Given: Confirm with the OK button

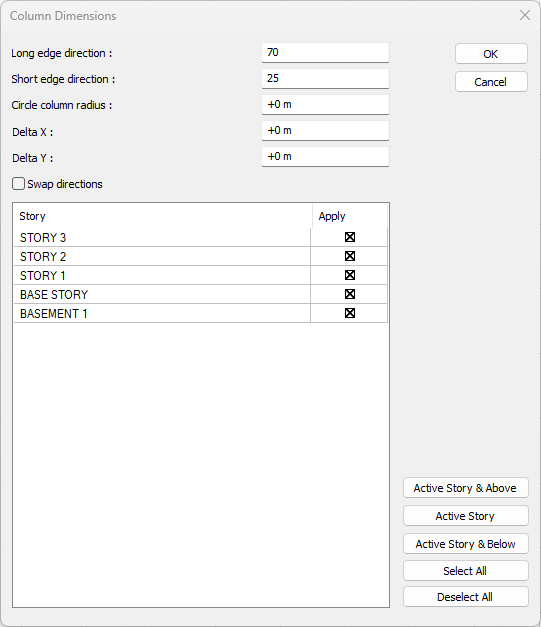Looking at the screenshot, I should [491, 54].
